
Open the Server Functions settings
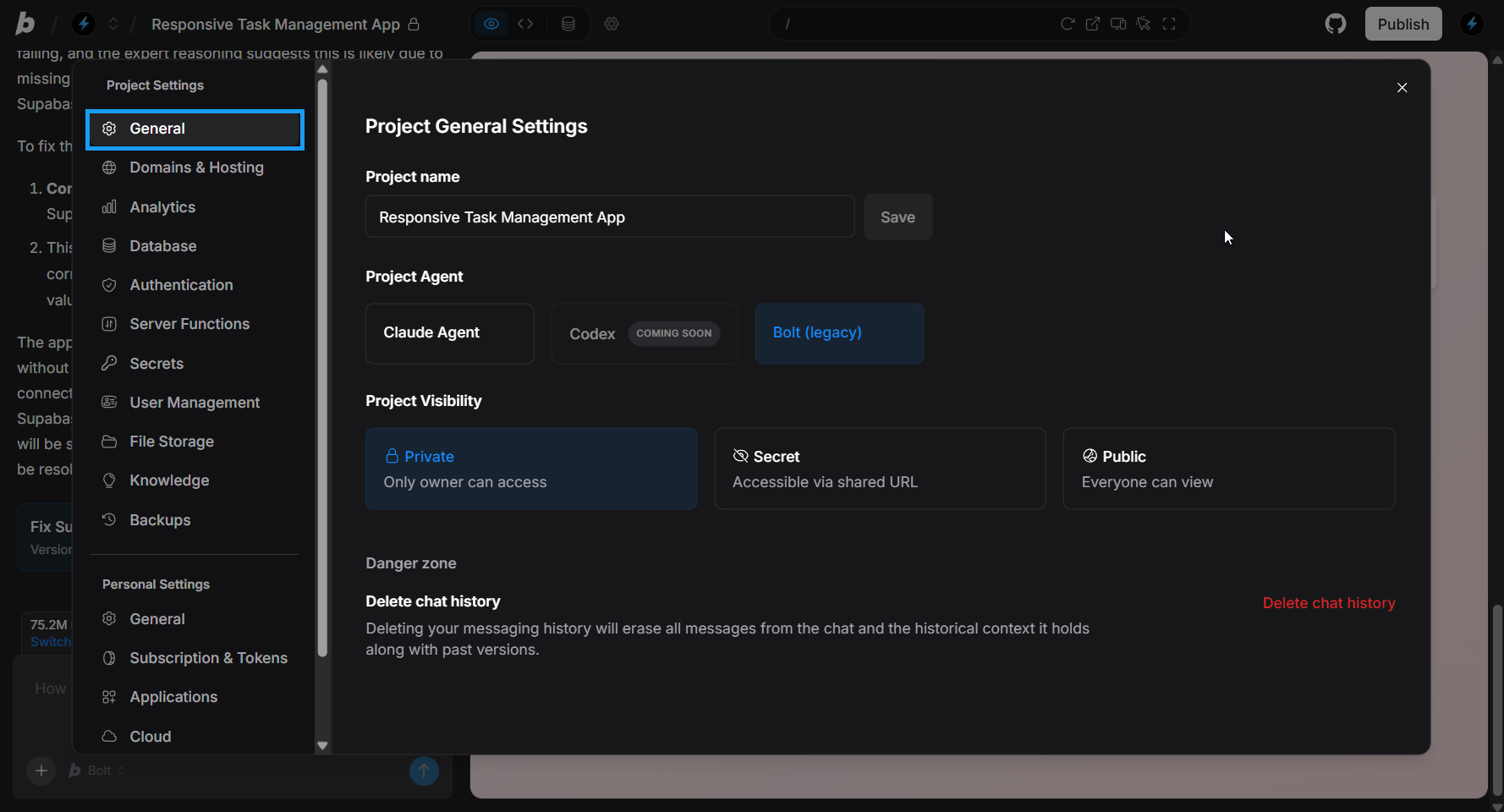(x=195, y=324)
